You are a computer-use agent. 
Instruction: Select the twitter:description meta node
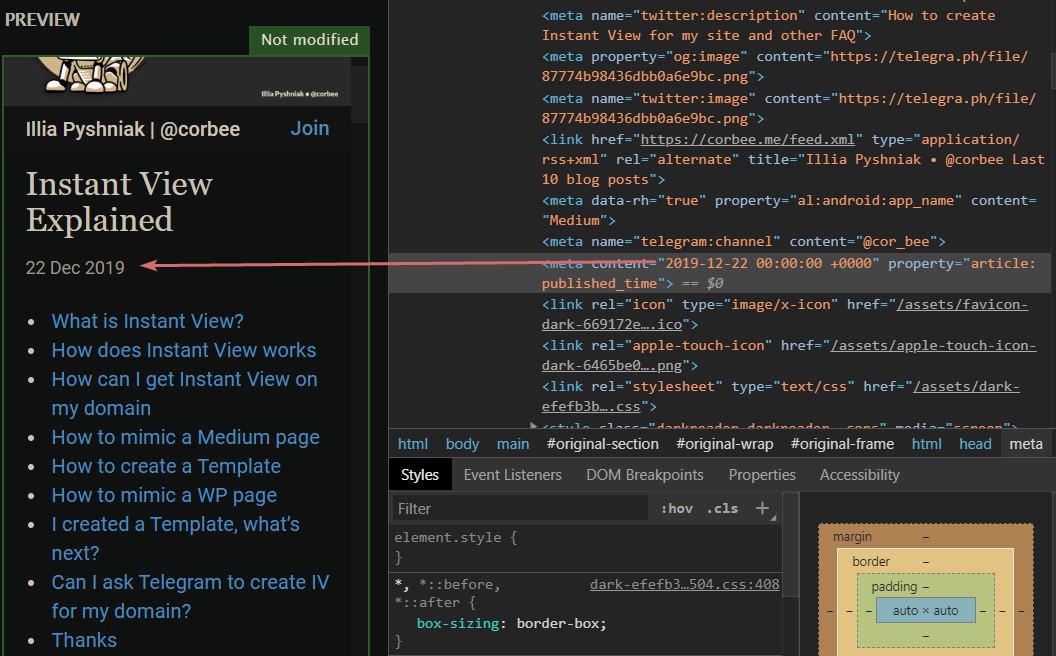pyautogui.click(x=768, y=26)
